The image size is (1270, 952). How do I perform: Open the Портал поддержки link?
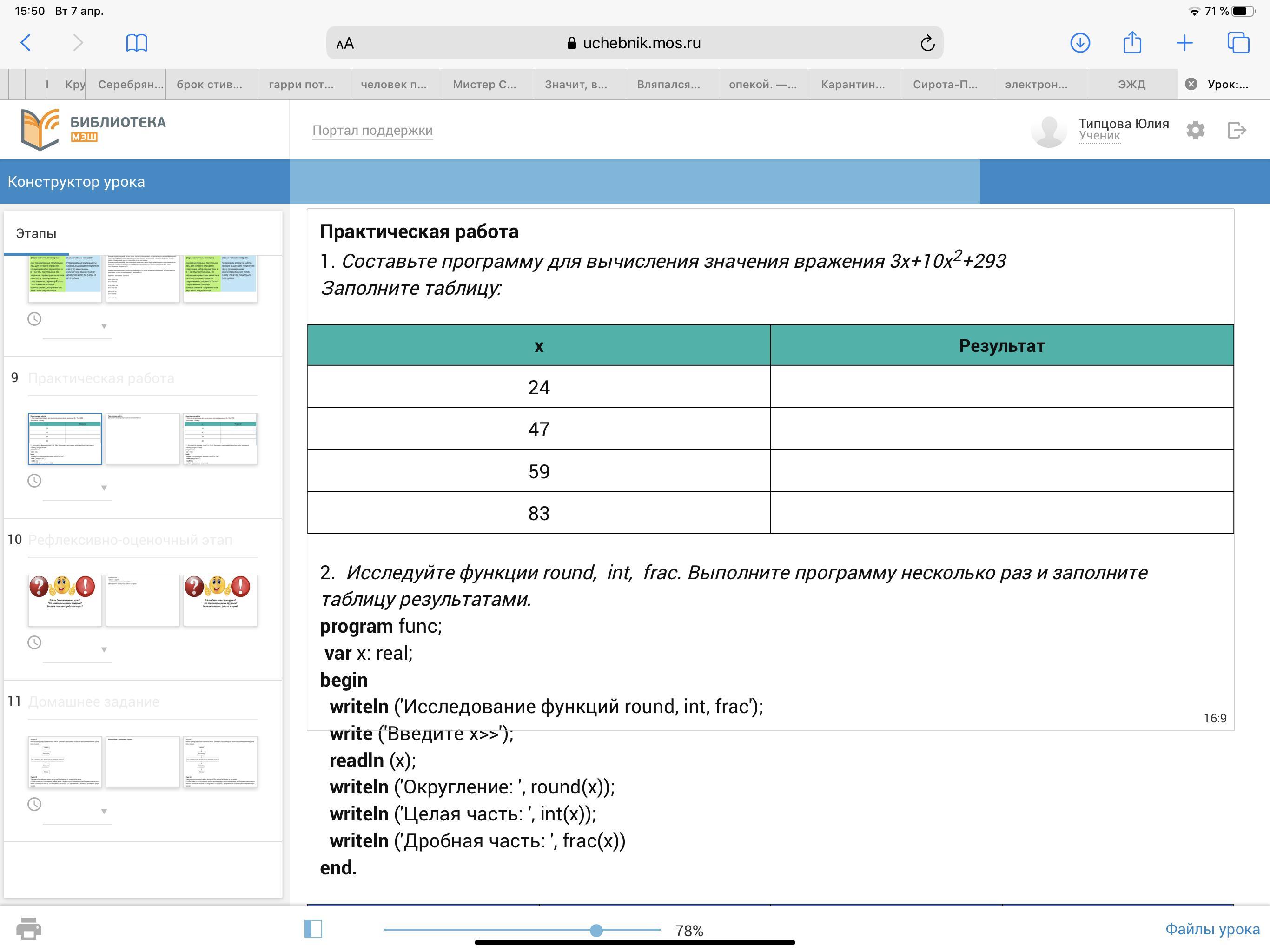pos(372,130)
